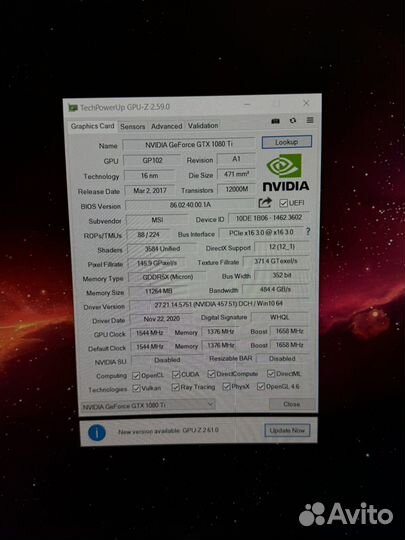Toggle the Ray Tracing checkbox
The image size is (405, 540).
tap(175, 387)
